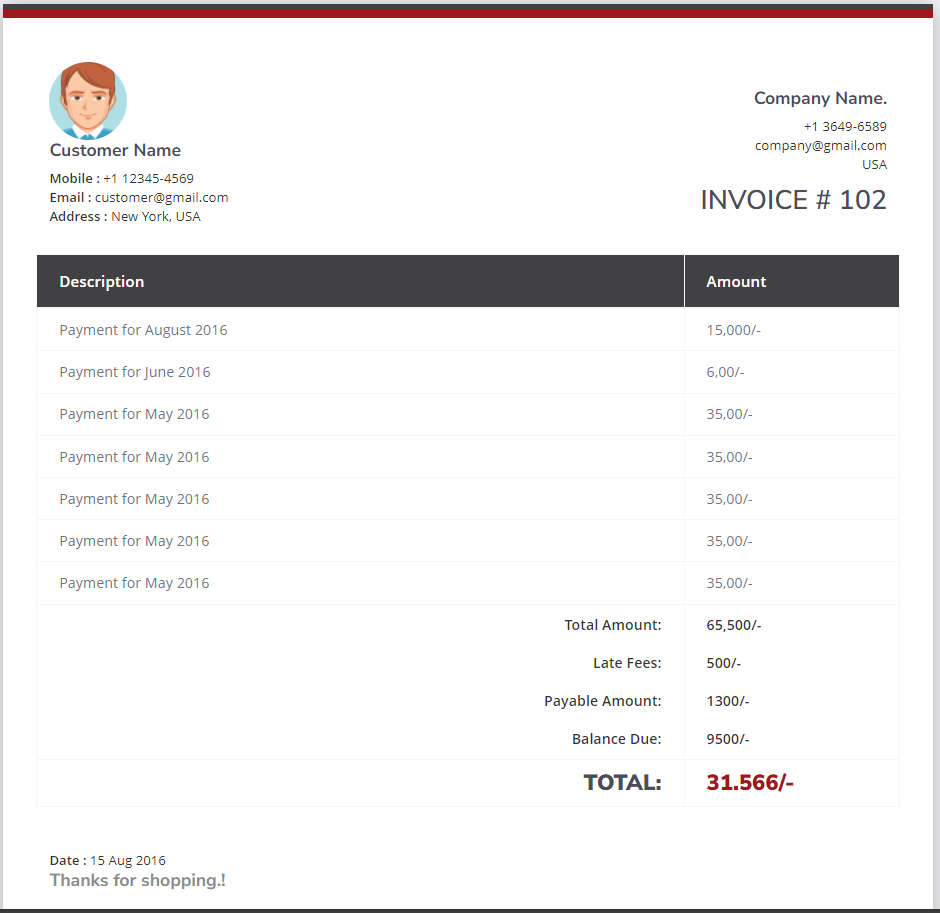Select the Company Name heading
Screen dimensions: 940x913
[x=820, y=98]
